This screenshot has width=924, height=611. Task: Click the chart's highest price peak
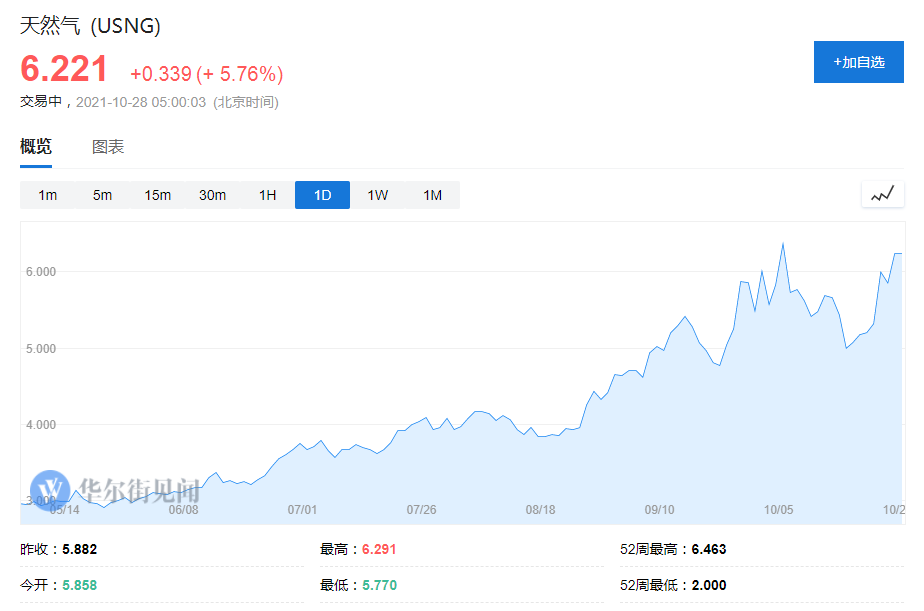(x=783, y=244)
